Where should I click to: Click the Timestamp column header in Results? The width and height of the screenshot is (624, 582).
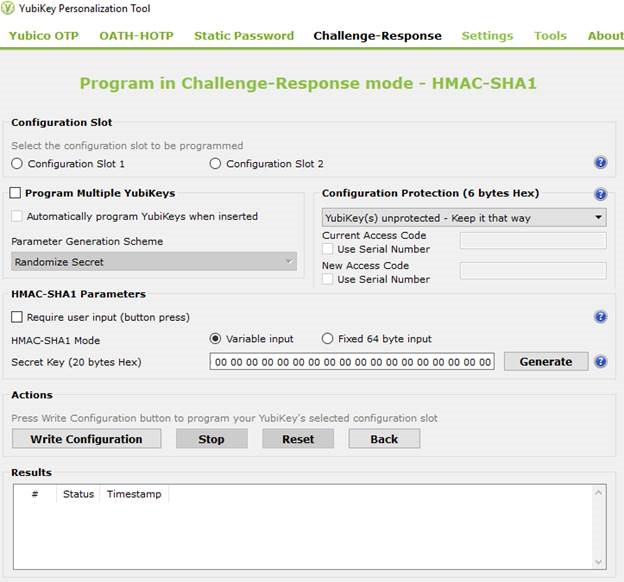point(134,494)
